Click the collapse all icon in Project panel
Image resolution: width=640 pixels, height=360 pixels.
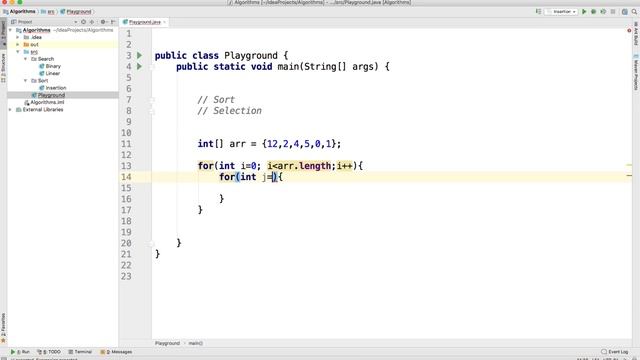(x=92, y=22)
